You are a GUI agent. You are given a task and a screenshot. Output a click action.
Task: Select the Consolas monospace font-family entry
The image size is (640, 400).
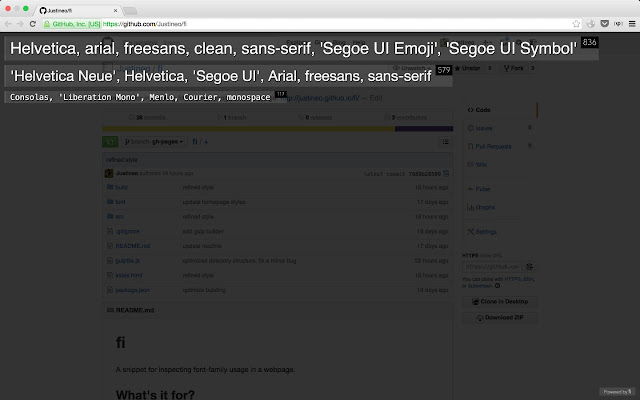(140, 97)
